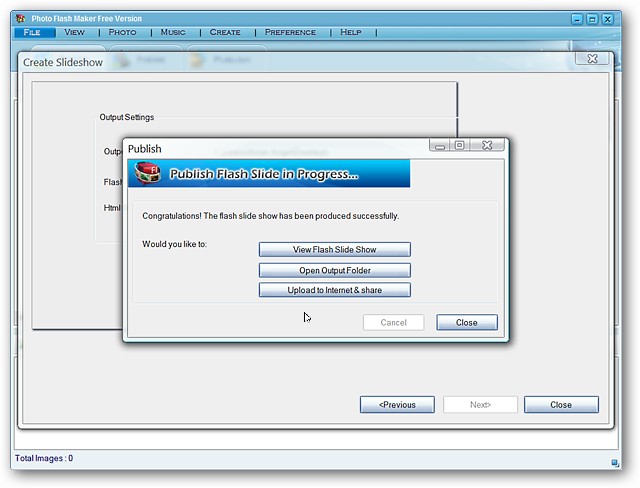Click Close button in Create Slideshow window
Screen dimensions: 640x488
pyautogui.click(x=561, y=404)
